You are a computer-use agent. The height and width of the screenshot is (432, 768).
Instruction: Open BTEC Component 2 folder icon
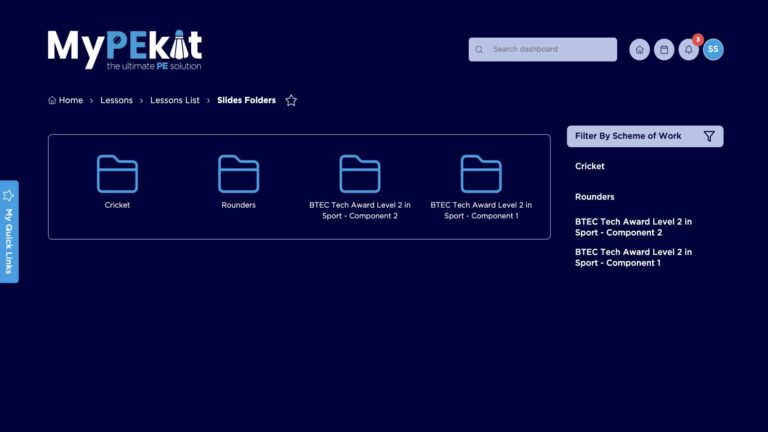360,174
